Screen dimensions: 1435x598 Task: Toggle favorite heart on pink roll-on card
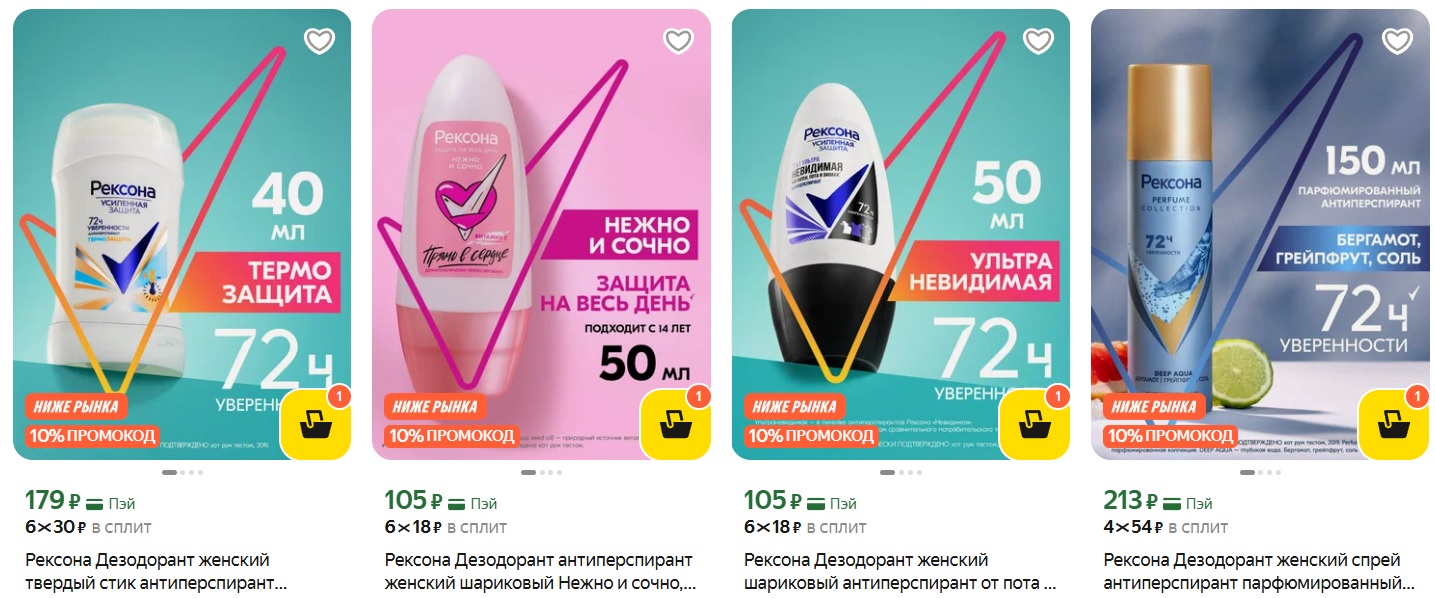(x=678, y=41)
